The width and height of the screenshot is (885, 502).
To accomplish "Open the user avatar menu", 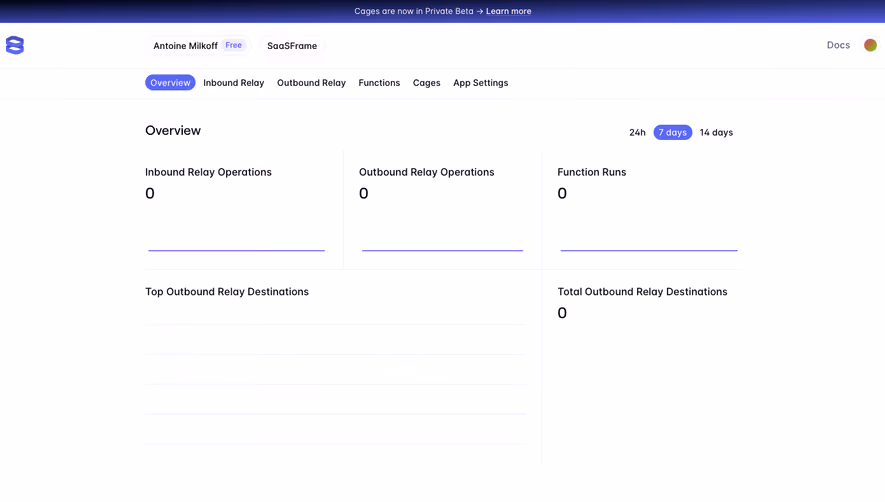I will pos(870,45).
